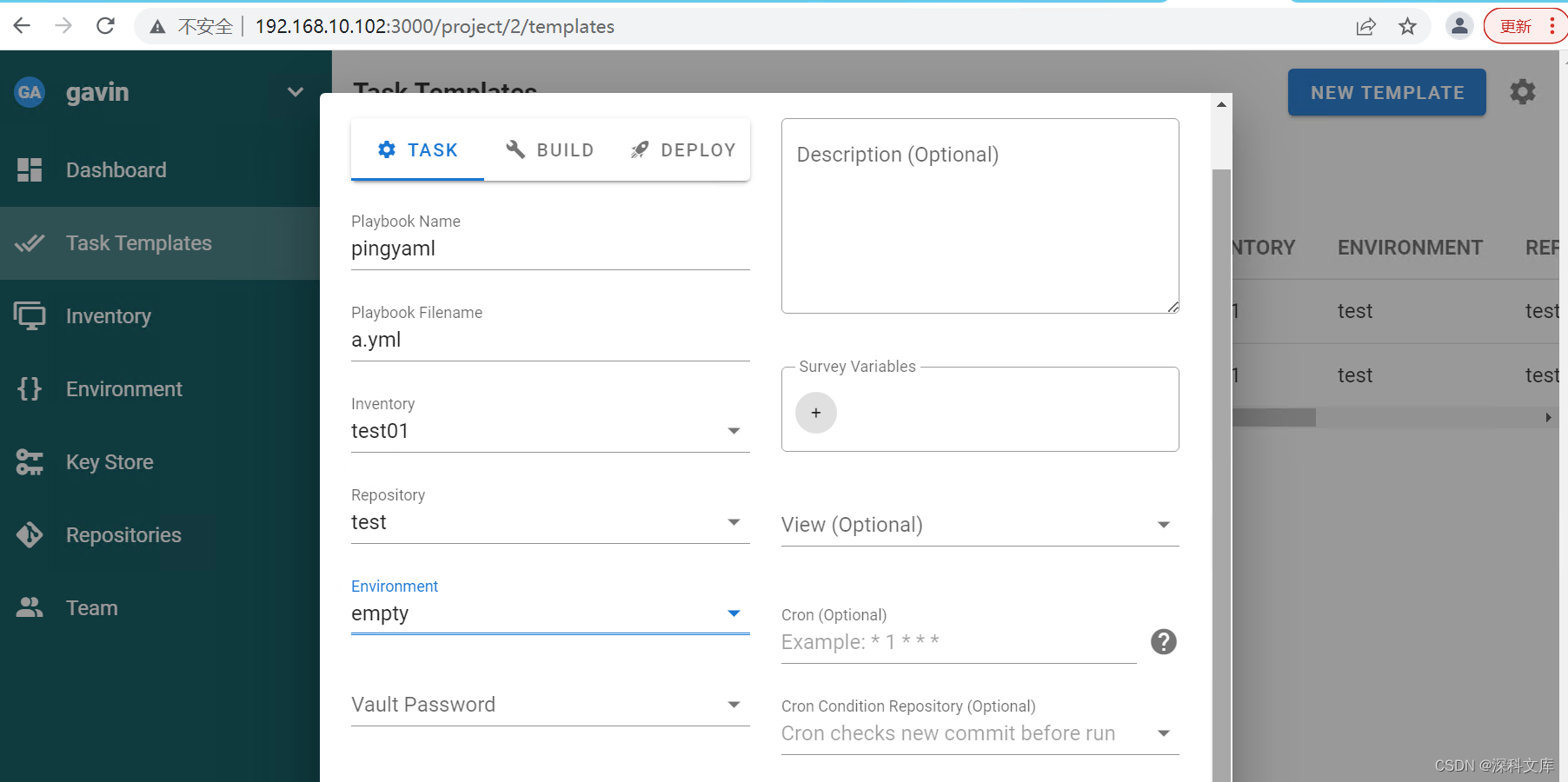Open the View (Optional) dropdown
Image resolution: width=1568 pixels, height=782 pixels.
(x=980, y=525)
